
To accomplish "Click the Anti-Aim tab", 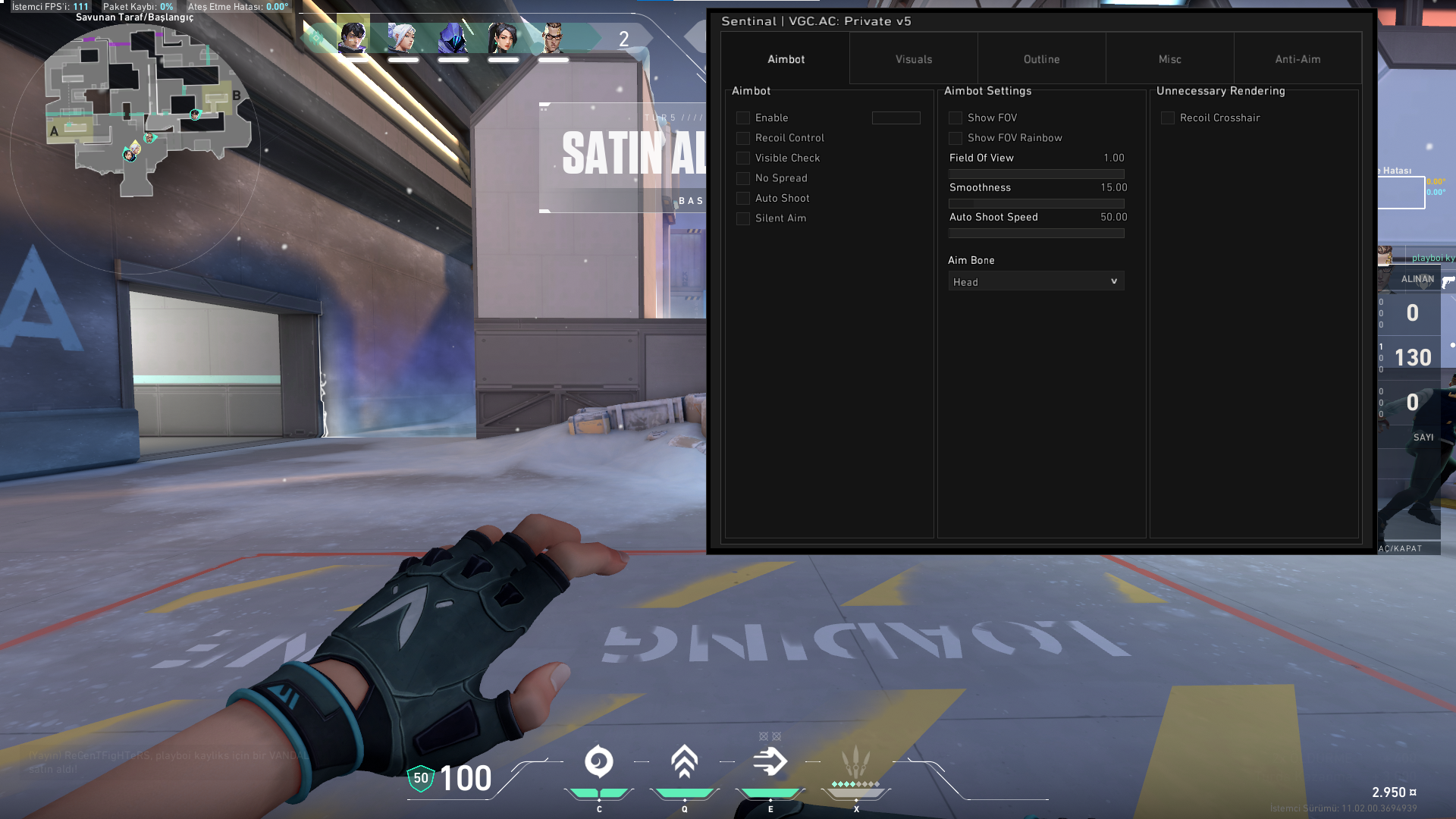I will 1298,59.
